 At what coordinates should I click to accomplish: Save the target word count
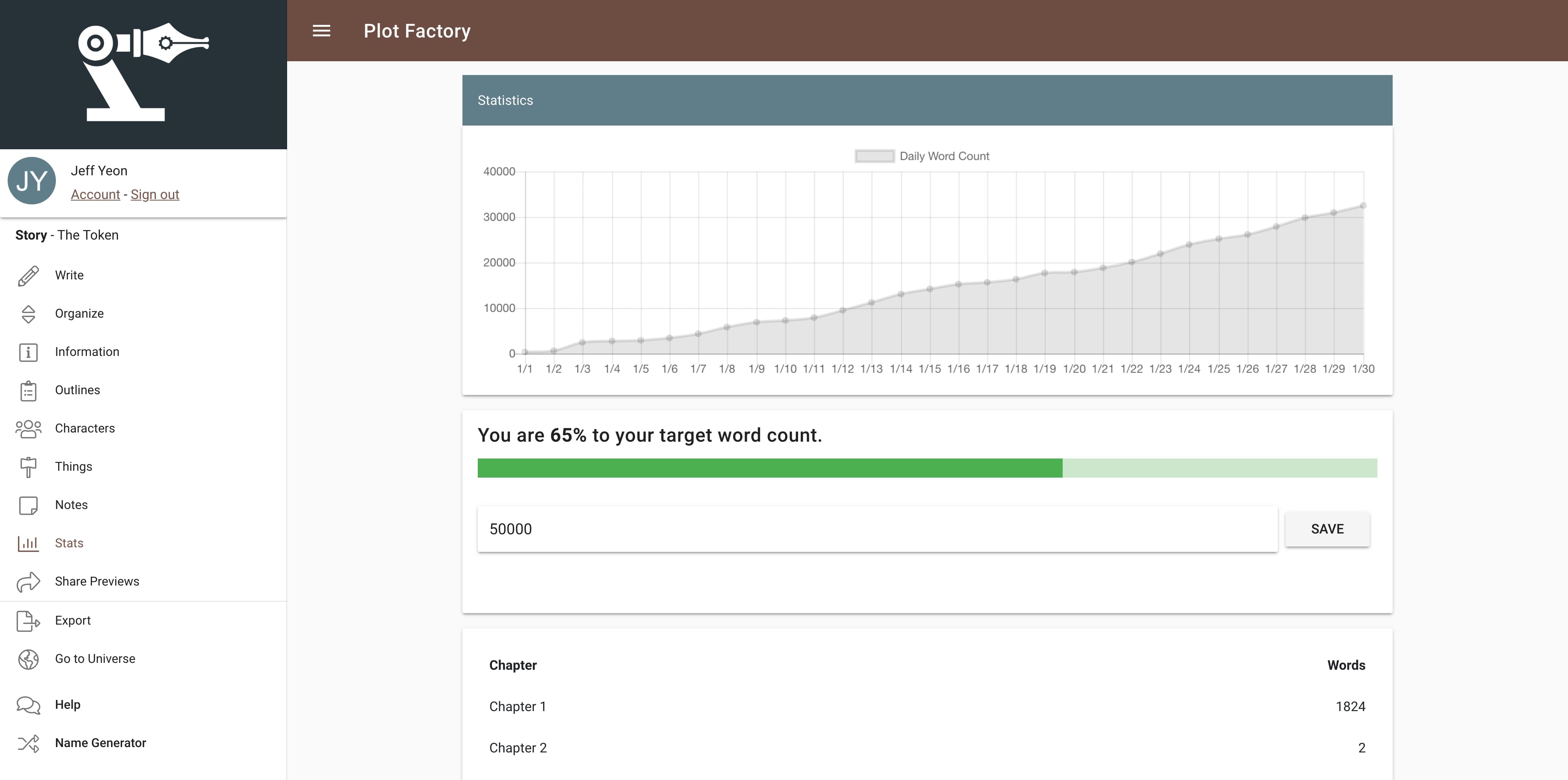coord(1328,529)
